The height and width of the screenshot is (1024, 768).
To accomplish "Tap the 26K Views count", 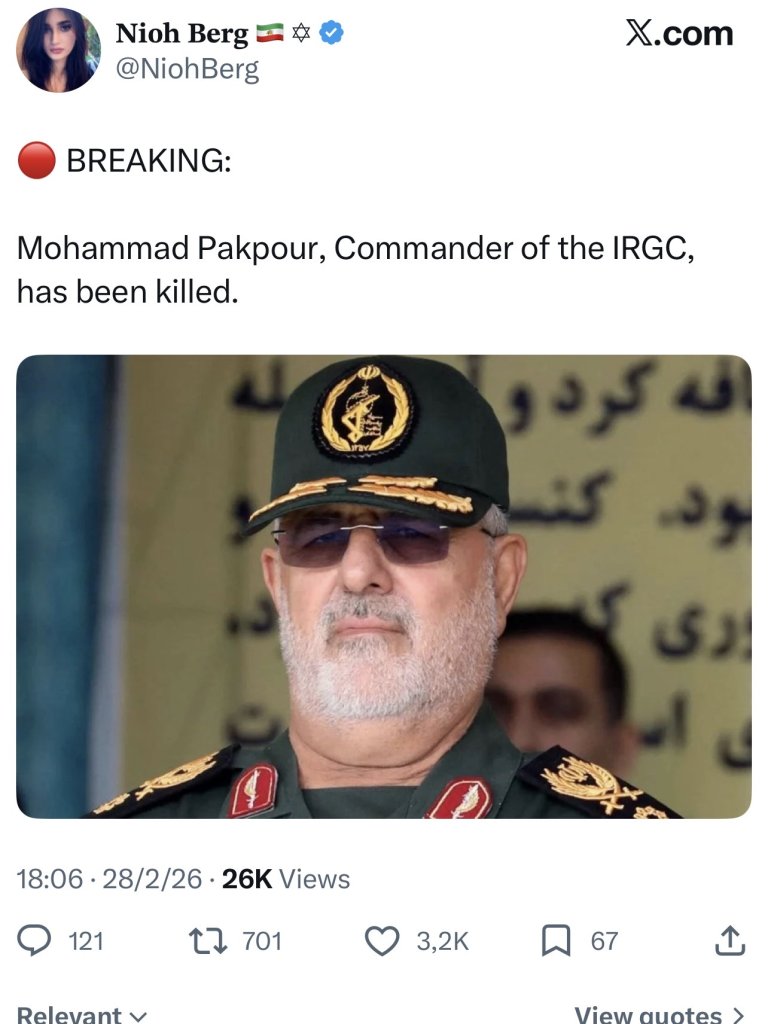I will (286, 879).
